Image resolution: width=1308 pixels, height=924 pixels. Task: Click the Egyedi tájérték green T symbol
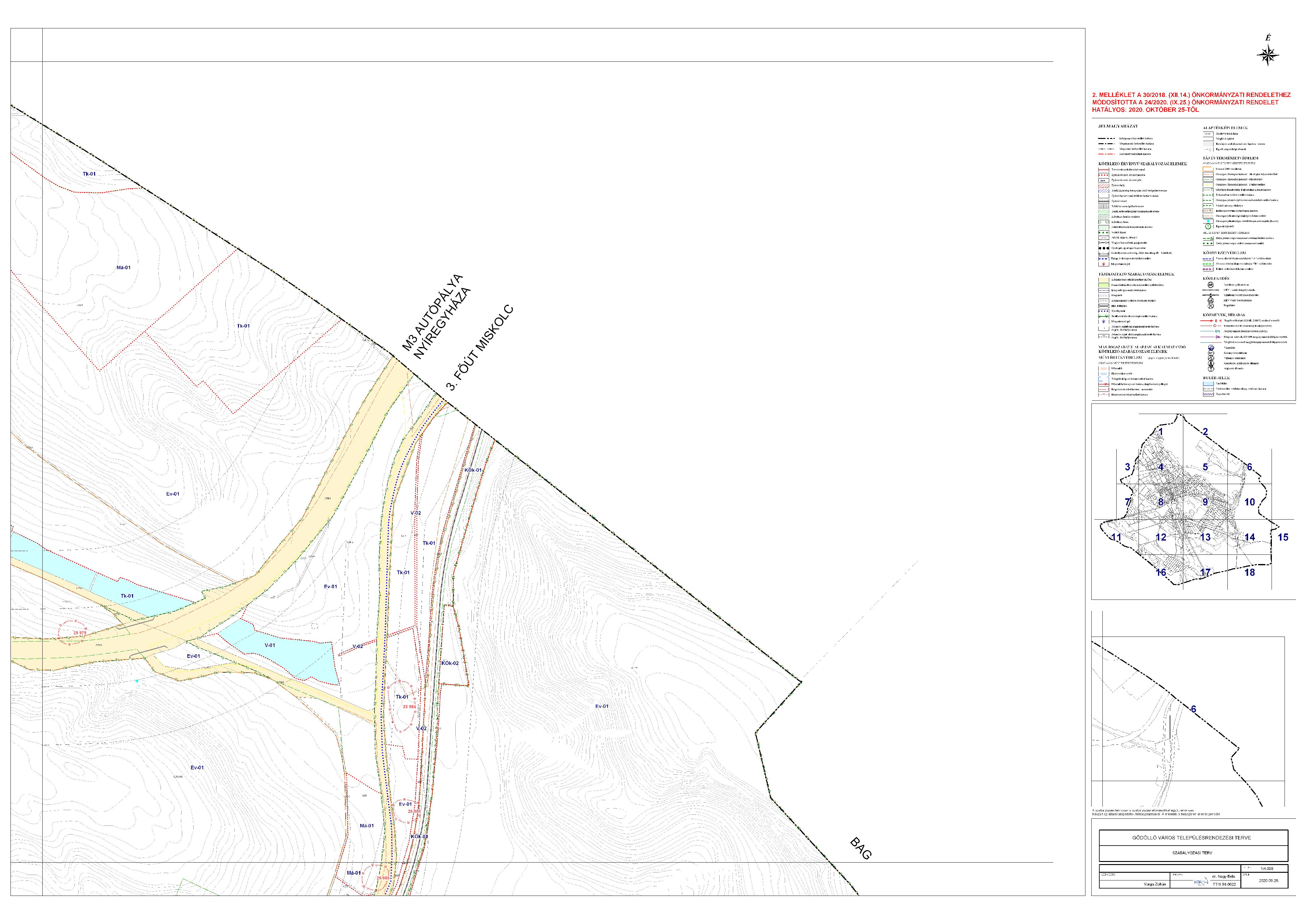(1208, 226)
